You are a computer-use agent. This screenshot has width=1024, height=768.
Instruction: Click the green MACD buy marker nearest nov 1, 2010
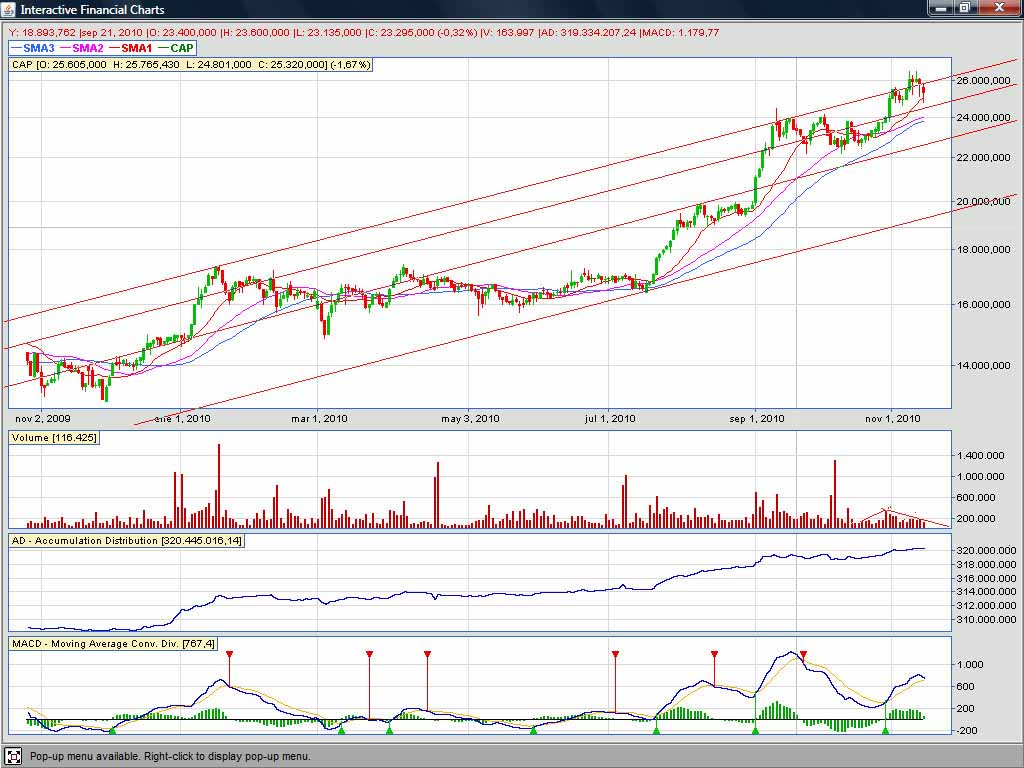coord(886,730)
